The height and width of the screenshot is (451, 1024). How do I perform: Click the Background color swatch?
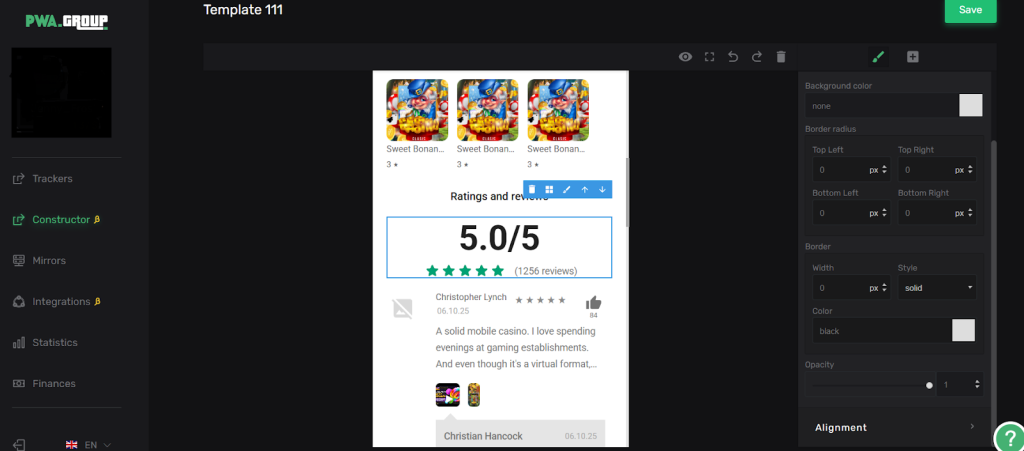tap(970, 105)
